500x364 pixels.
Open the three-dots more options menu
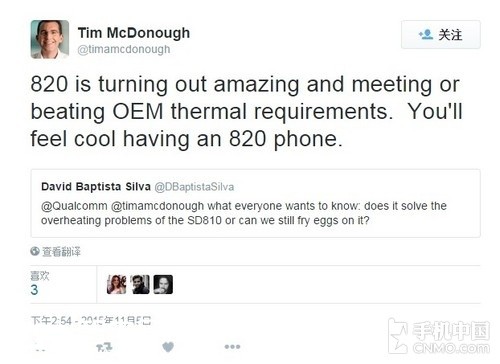[x=232, y=347]
